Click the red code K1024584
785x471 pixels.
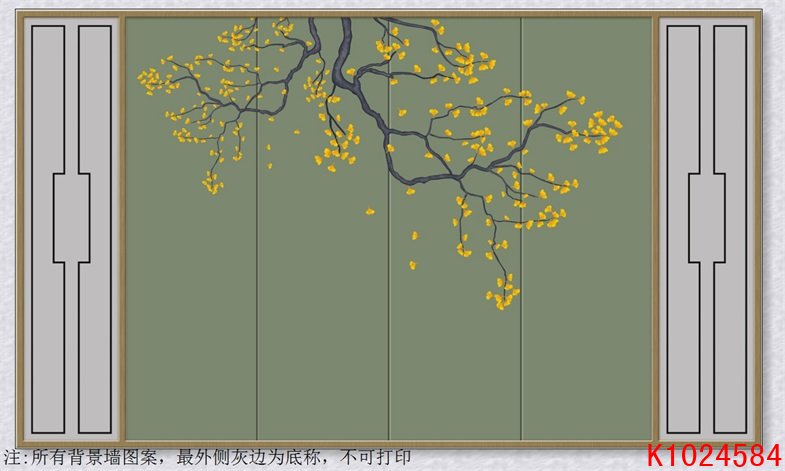pyautogui.click(x=714, y=456)
